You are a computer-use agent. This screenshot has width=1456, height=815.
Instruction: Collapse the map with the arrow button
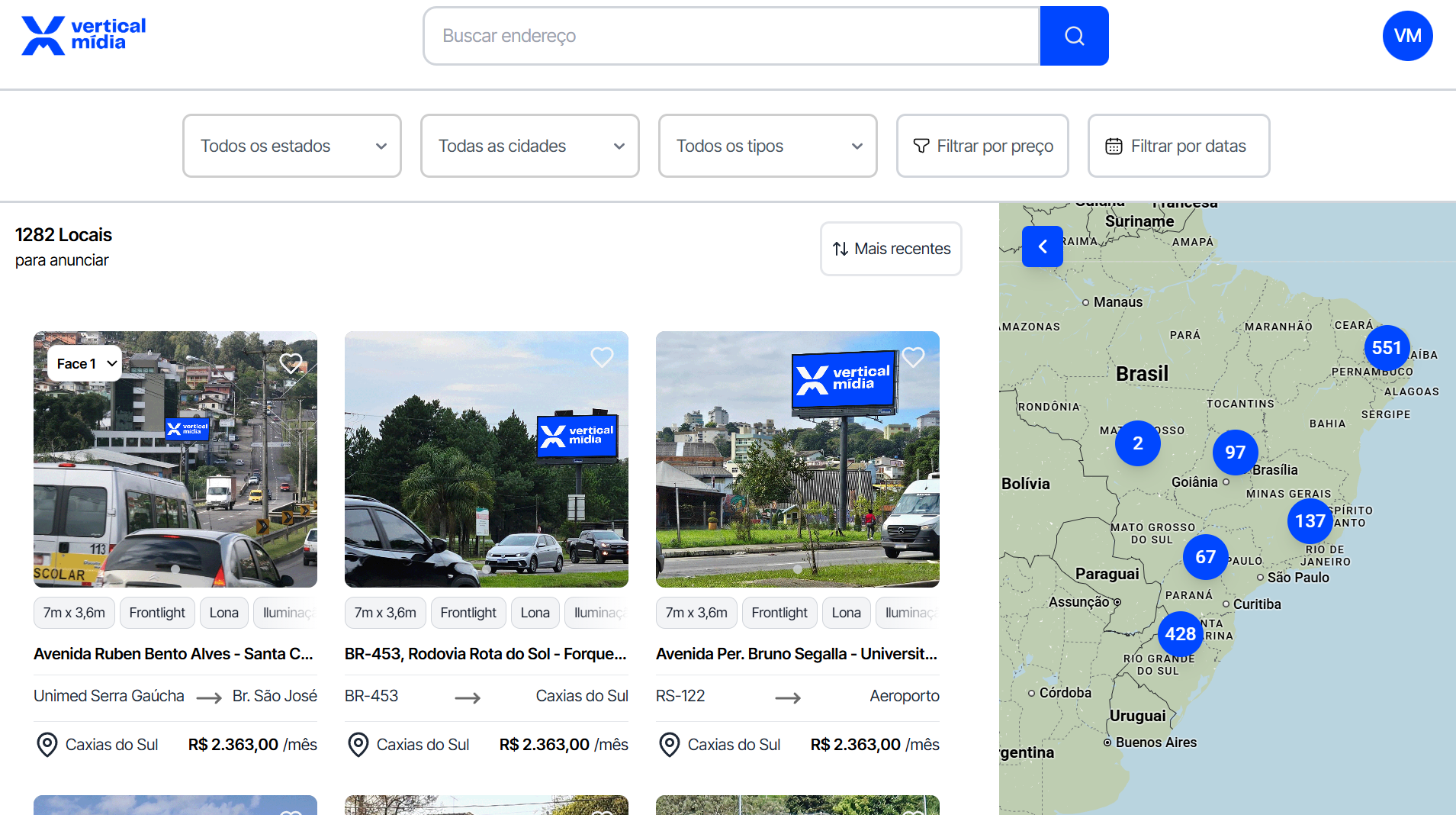click(x=1042, y=246)
